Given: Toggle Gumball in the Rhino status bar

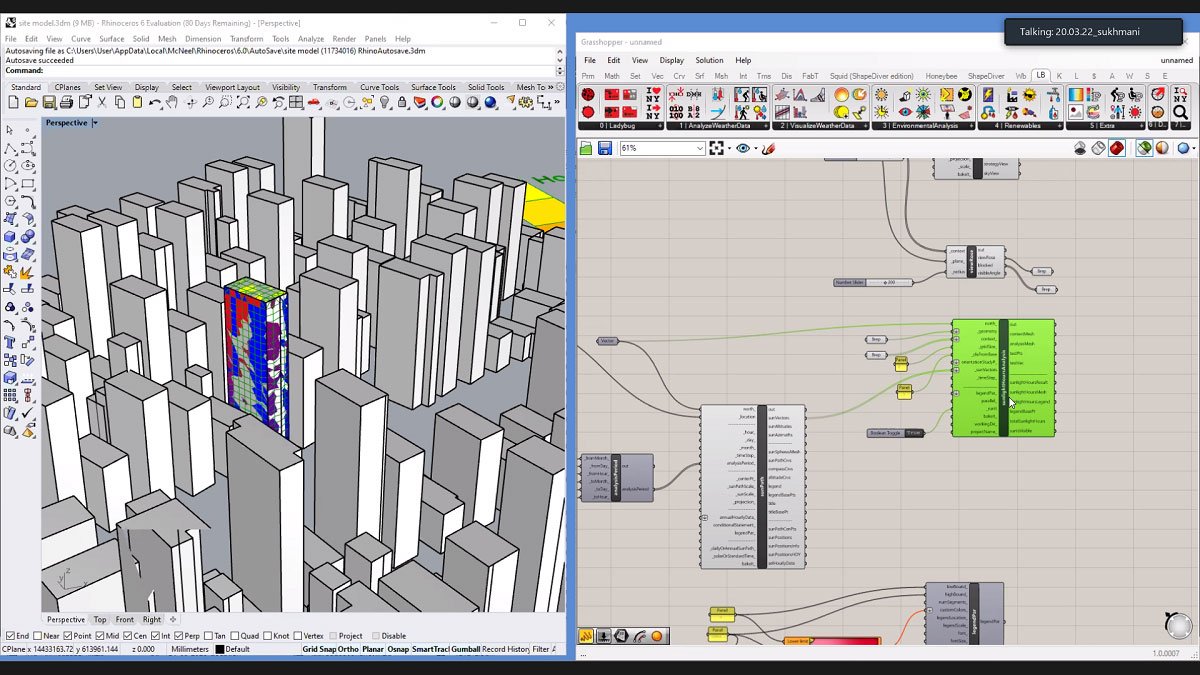Looking at the screenshot, I should coord(465,650).
